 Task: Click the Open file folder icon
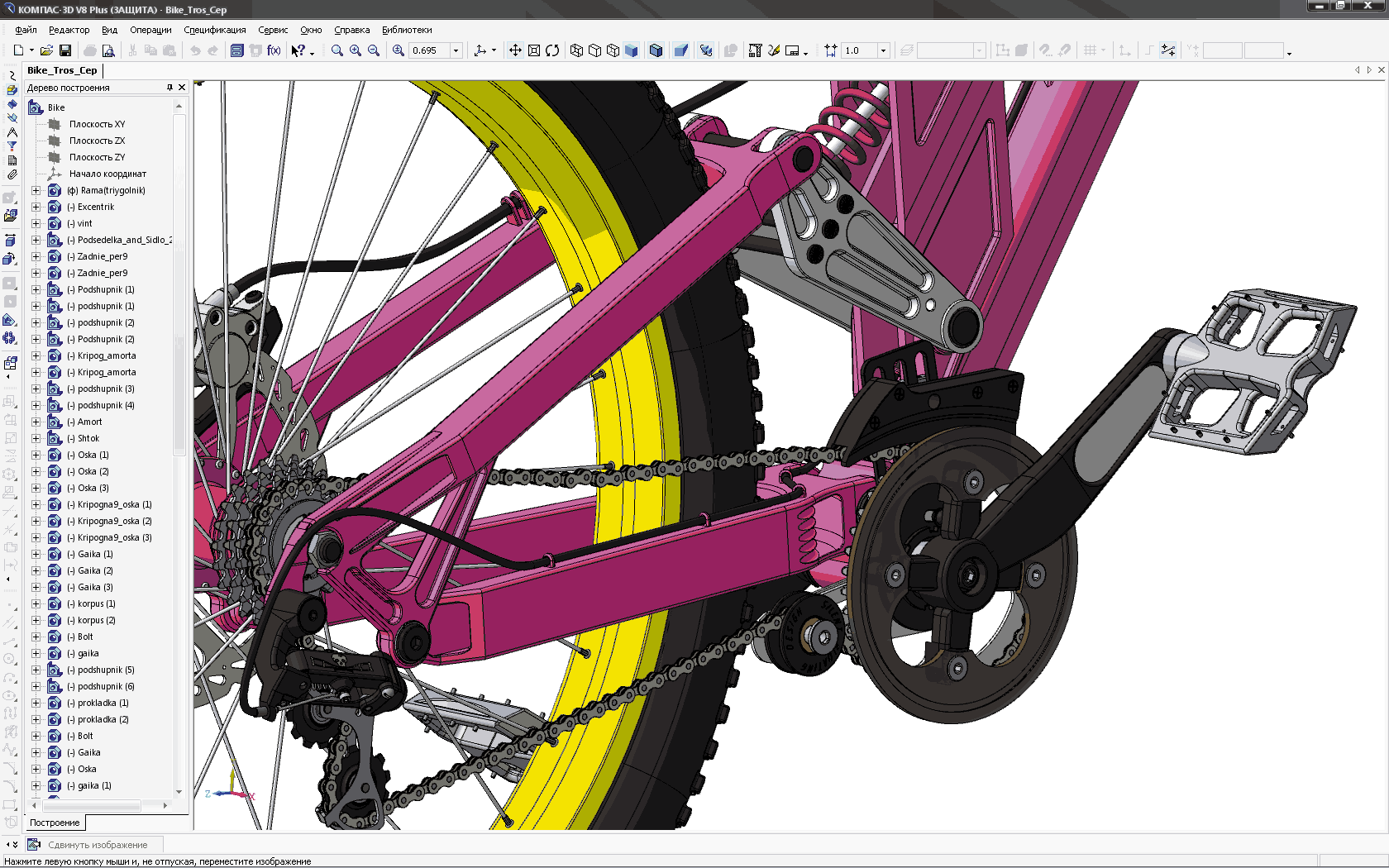click(47, 50)
